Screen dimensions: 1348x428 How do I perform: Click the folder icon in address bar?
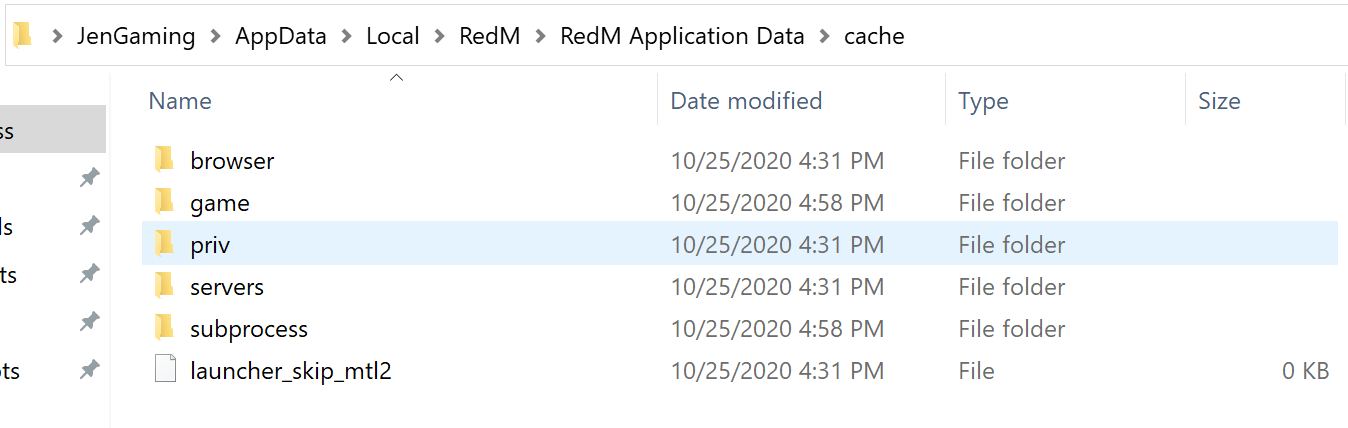[22, 36]
